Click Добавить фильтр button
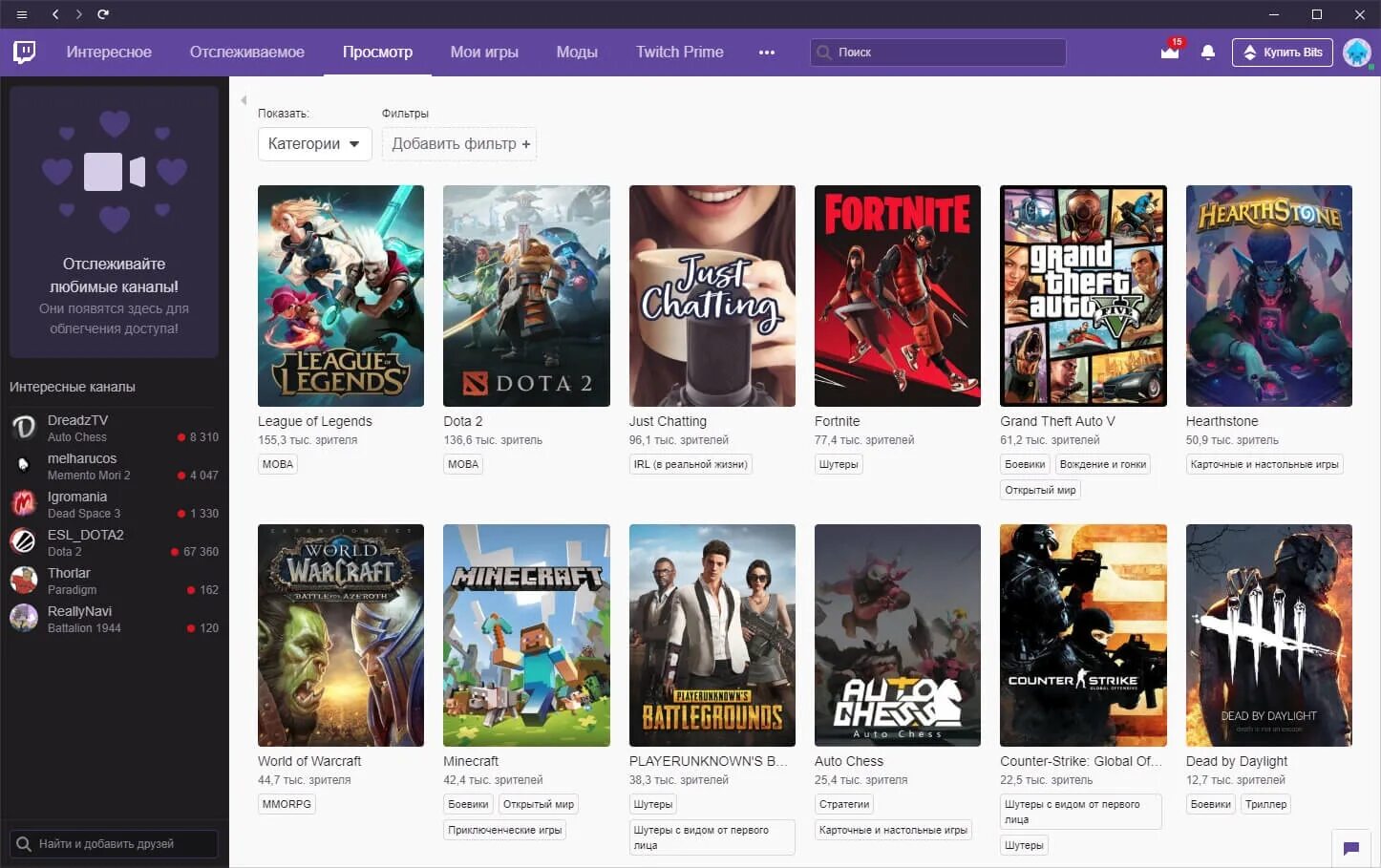1381x868 pixels. pyautogui.click(x=459, y=144)
